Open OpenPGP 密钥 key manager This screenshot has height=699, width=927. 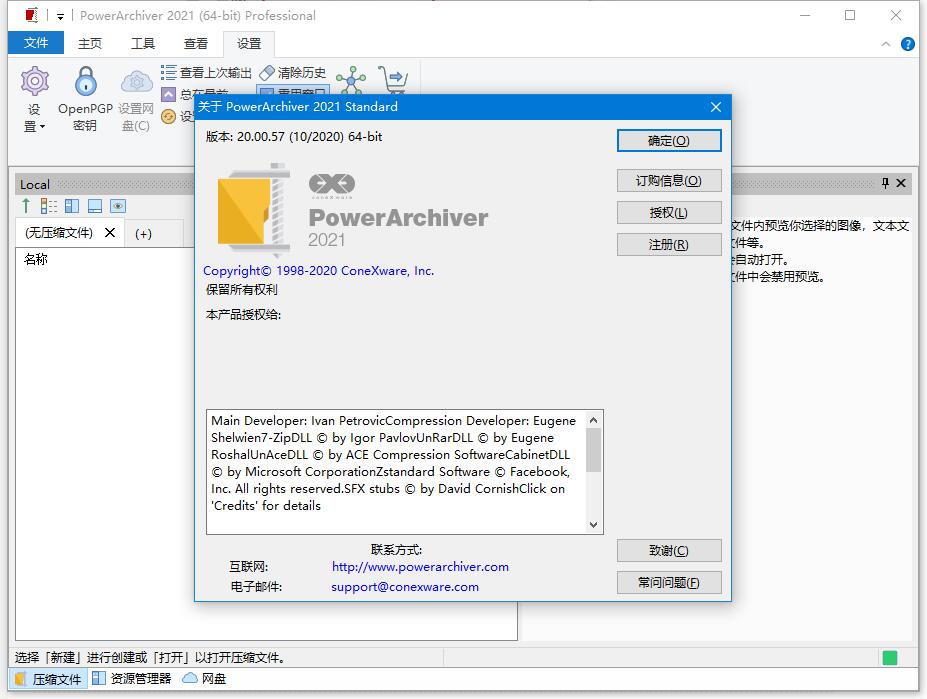[85, 99]
